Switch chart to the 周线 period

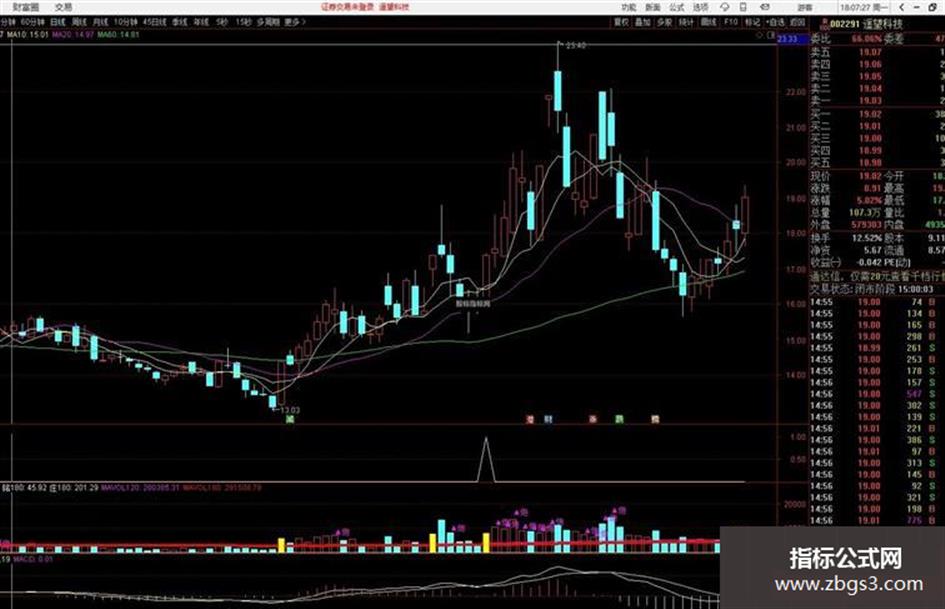pyautogui.click(x=79, y=22)
